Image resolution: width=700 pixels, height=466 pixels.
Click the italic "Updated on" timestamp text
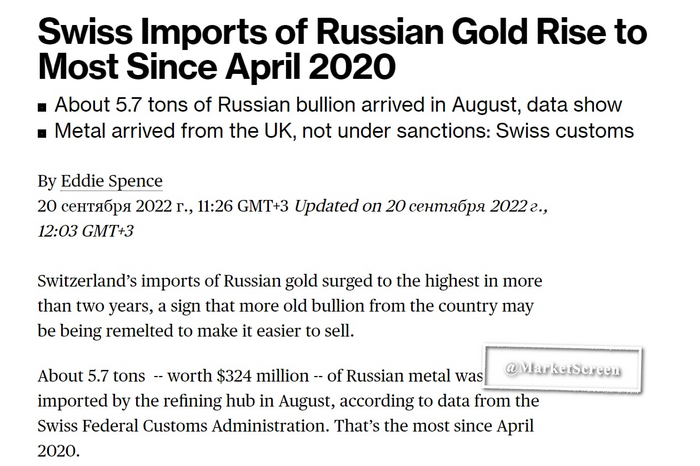pyautogui.click(x=421, y=207)
